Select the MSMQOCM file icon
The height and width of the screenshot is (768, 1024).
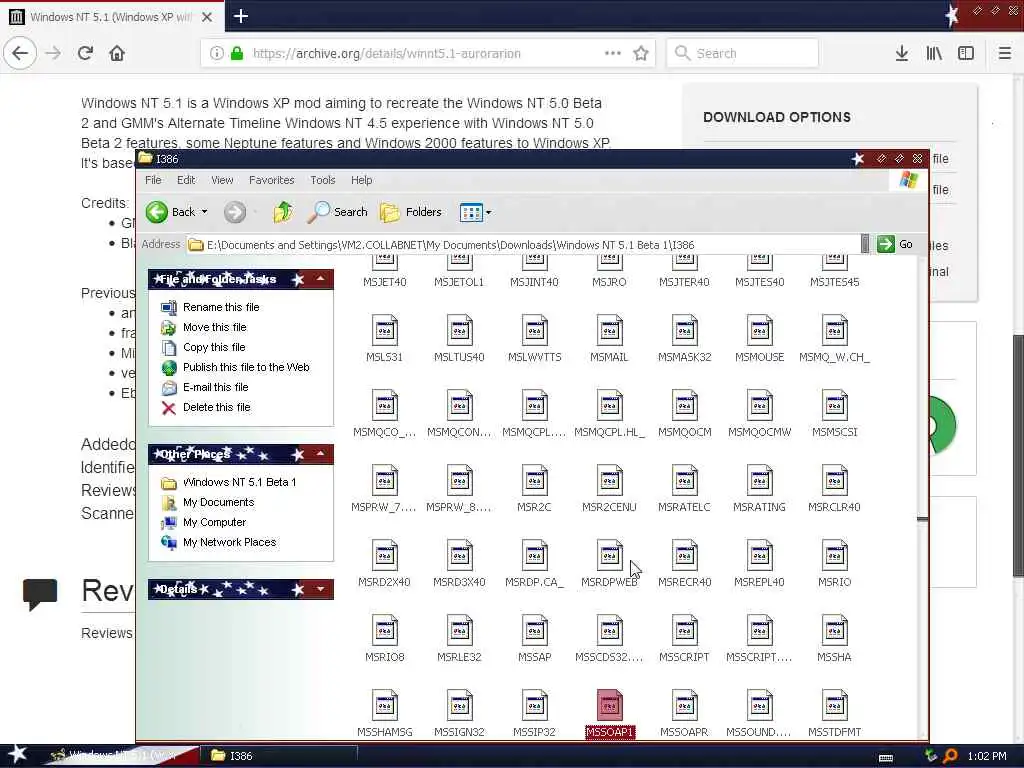[x=684, y=406]
